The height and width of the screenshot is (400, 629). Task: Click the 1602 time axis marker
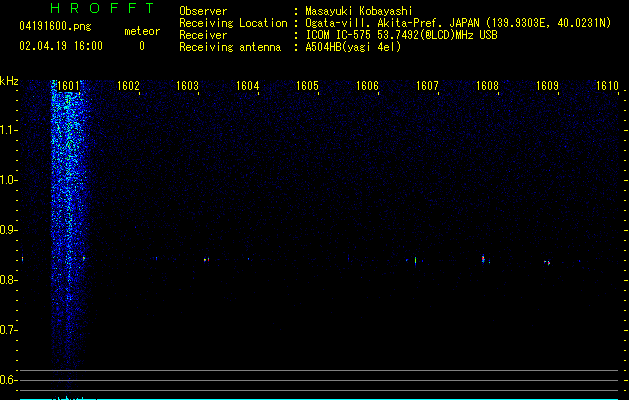128,86
